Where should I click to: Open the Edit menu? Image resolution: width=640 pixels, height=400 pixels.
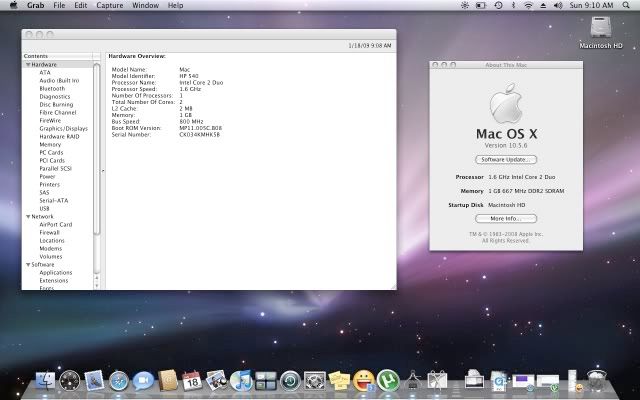[x=80, y=5]
